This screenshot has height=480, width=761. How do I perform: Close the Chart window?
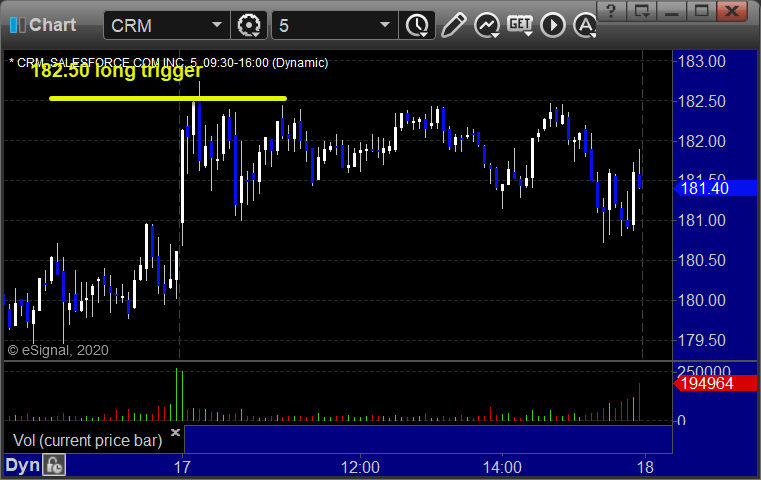pyautogui.click(x=732, y=11)
